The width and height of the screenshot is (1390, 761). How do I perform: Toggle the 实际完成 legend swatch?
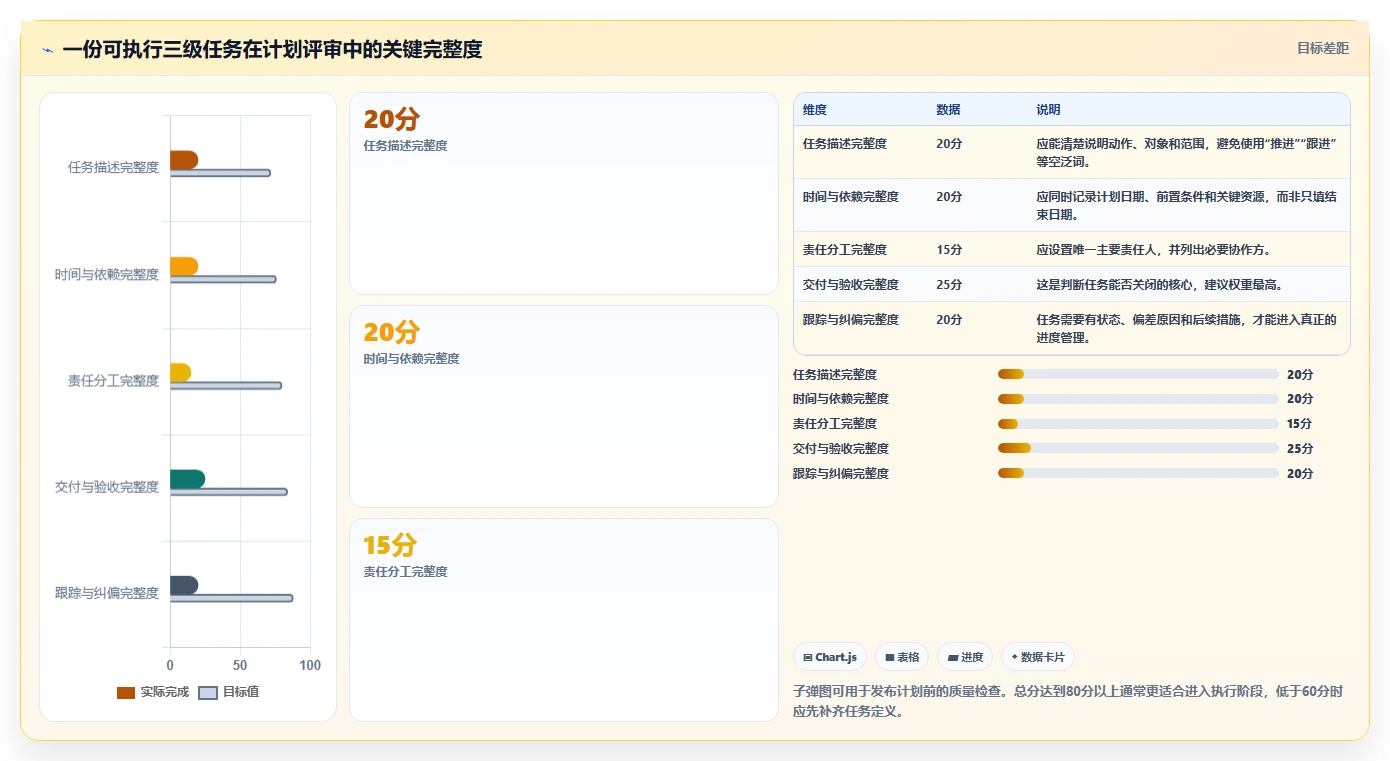pyautogui.click(x=126, y=692)
